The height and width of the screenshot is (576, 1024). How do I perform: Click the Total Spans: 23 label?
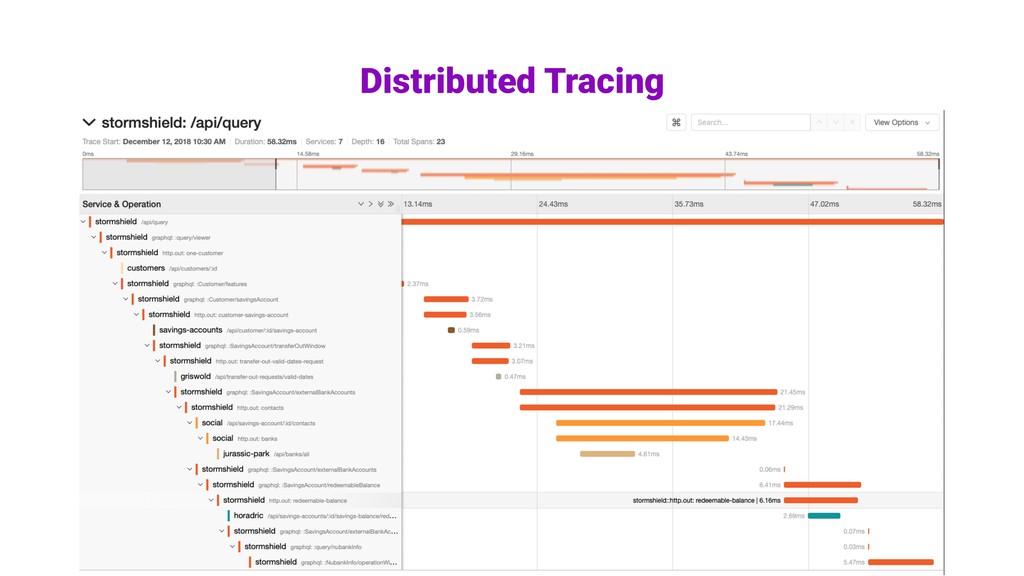point(419,141)
